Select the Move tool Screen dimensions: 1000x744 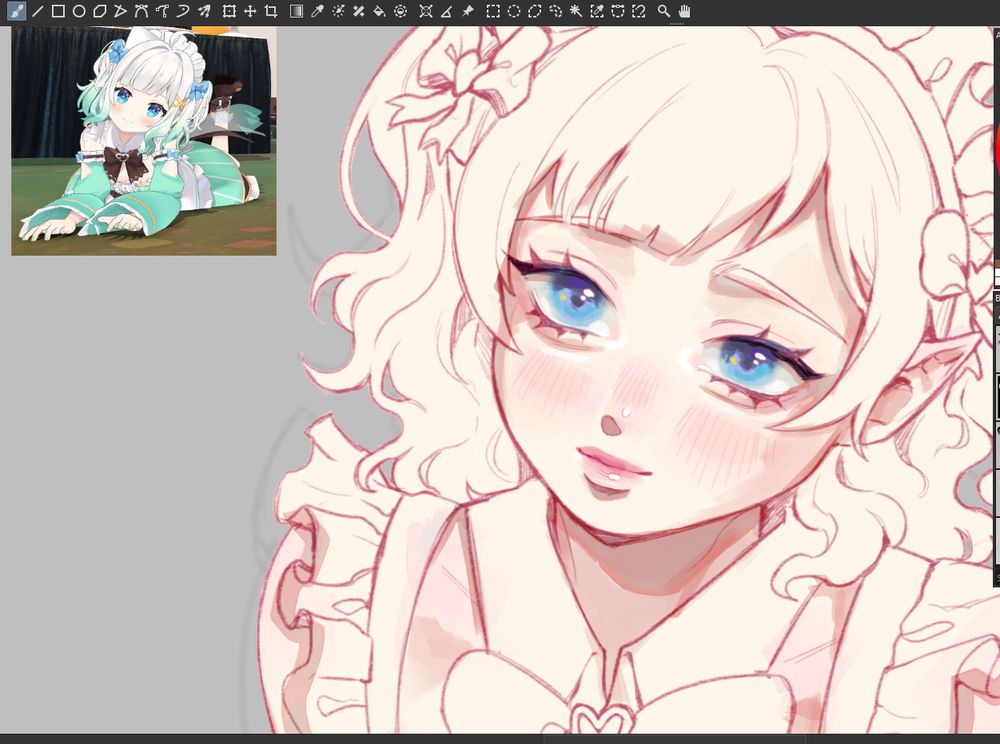250,11
